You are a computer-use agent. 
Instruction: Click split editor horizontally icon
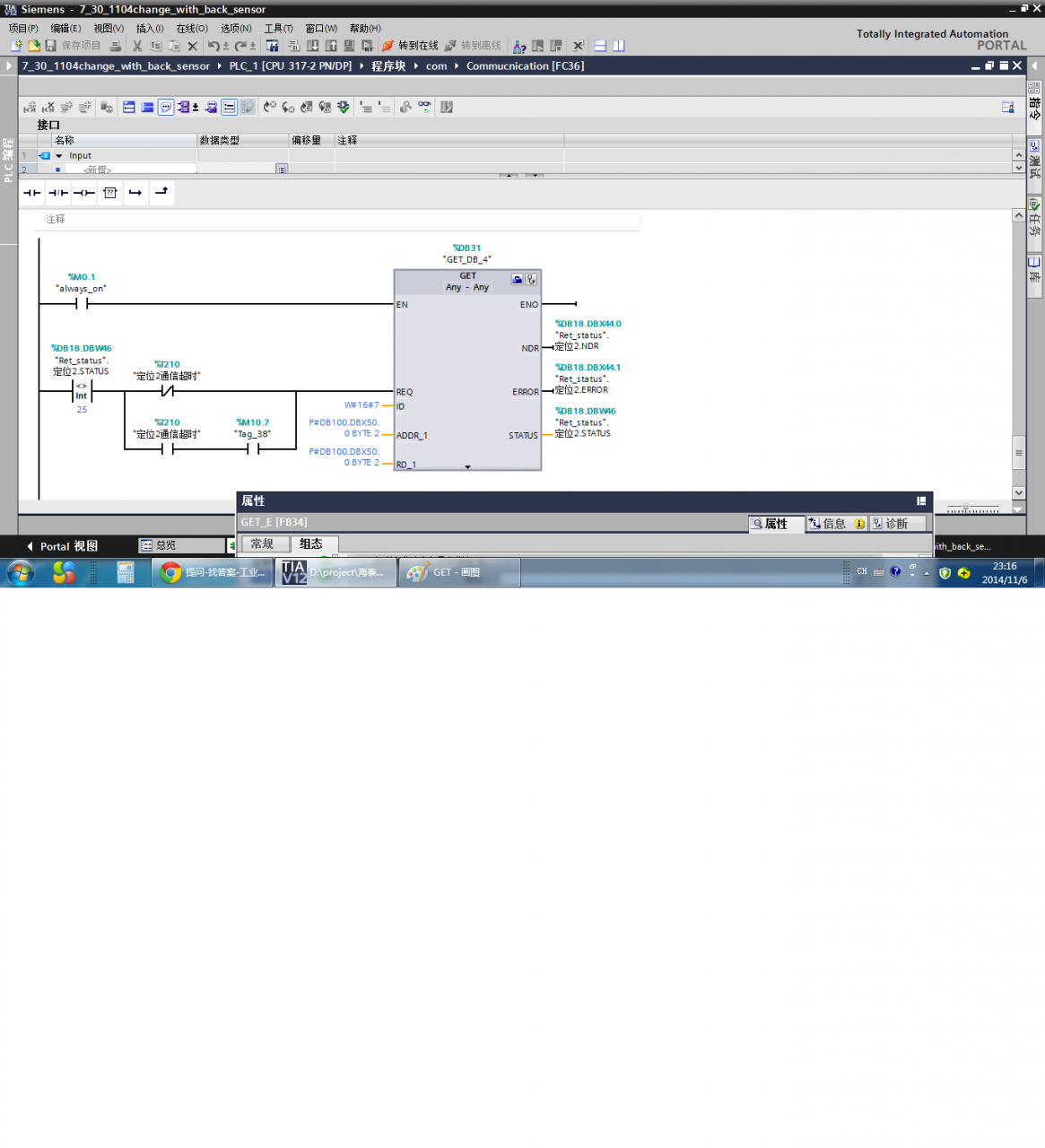tap(600, 46)
